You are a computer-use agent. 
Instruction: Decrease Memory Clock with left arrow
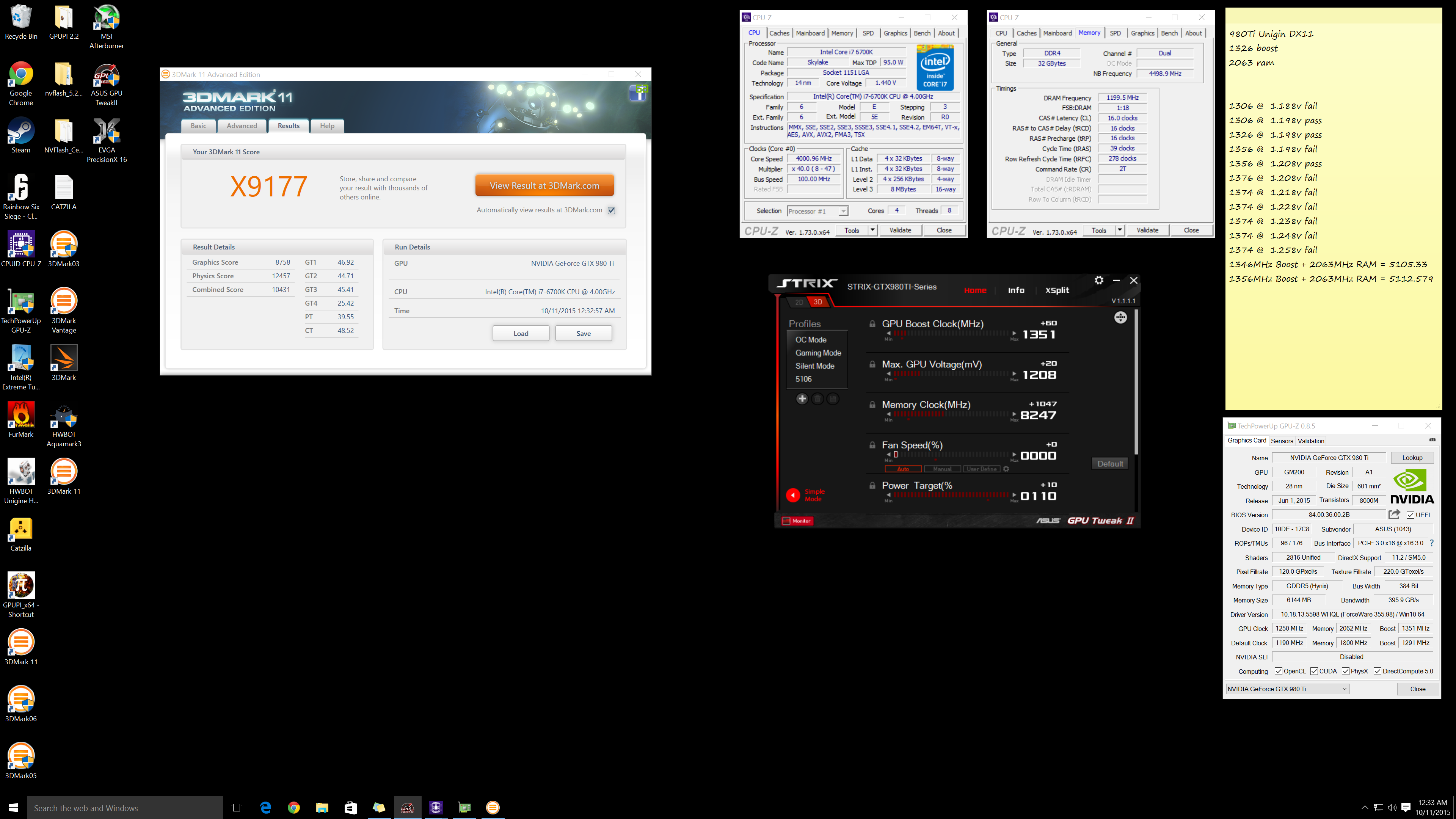click(x=888, y=414)
